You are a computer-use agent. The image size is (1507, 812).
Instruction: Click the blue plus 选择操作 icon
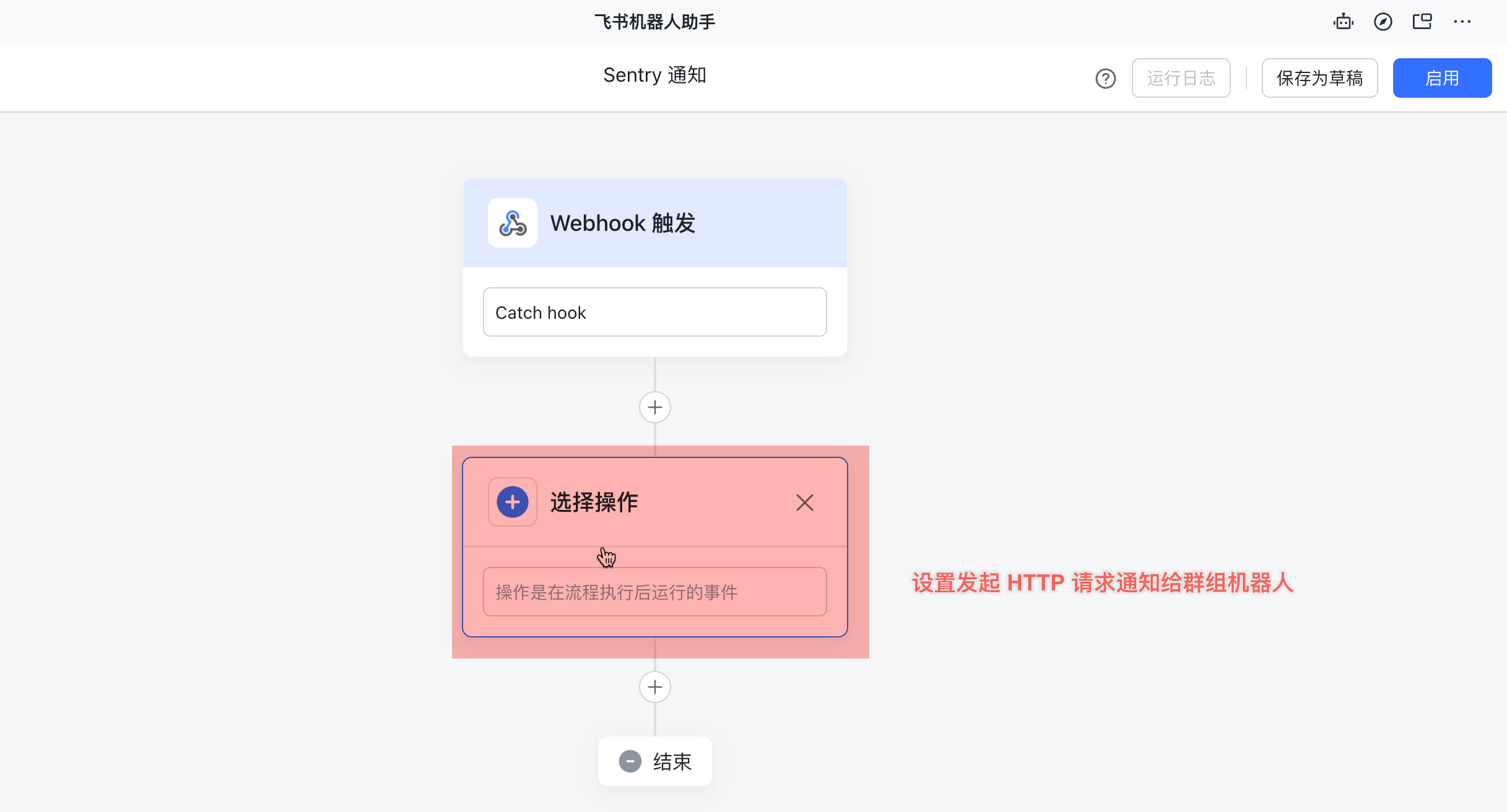[x=513, y=502]
